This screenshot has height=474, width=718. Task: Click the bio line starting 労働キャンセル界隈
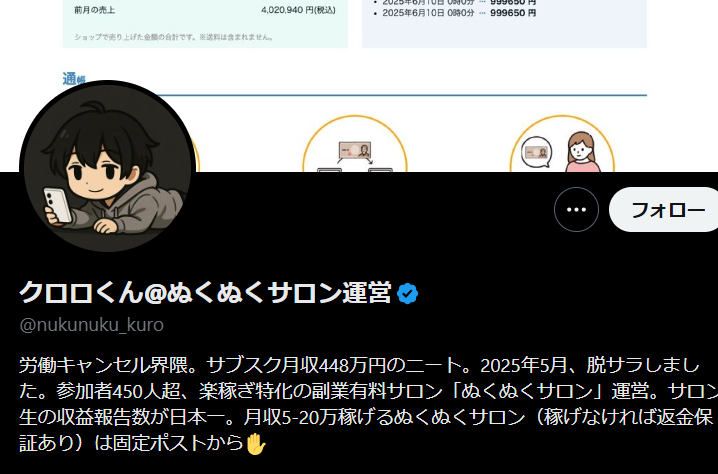click(359, 365)
